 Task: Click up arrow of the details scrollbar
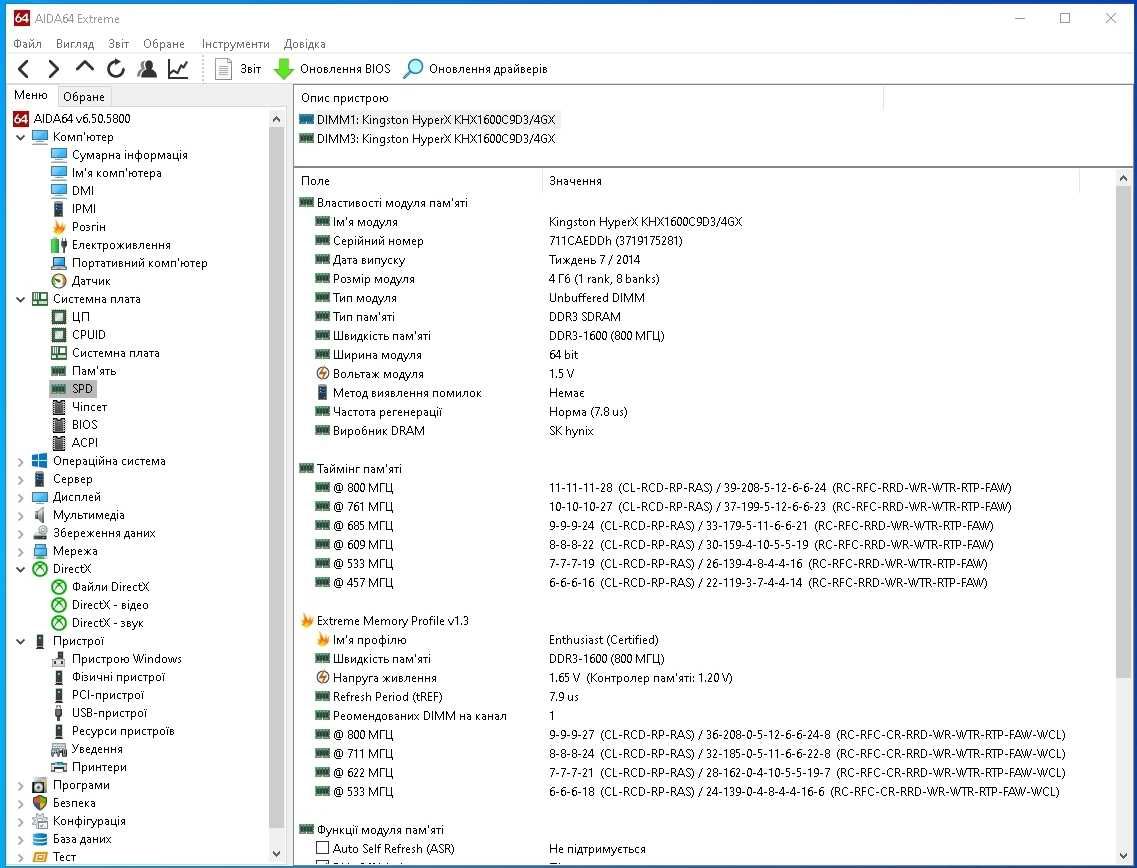(1123, 178)
